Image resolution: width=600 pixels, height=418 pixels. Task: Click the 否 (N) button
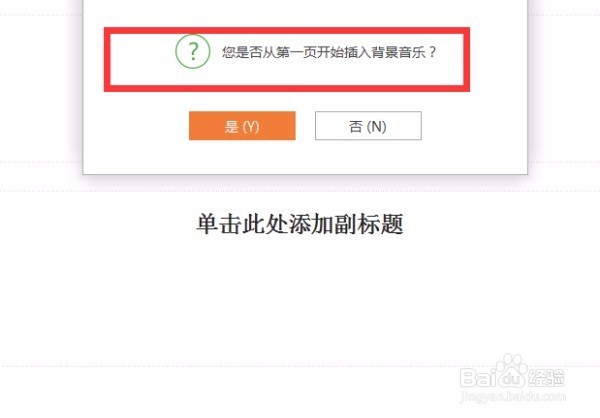[x=368, y=126]
